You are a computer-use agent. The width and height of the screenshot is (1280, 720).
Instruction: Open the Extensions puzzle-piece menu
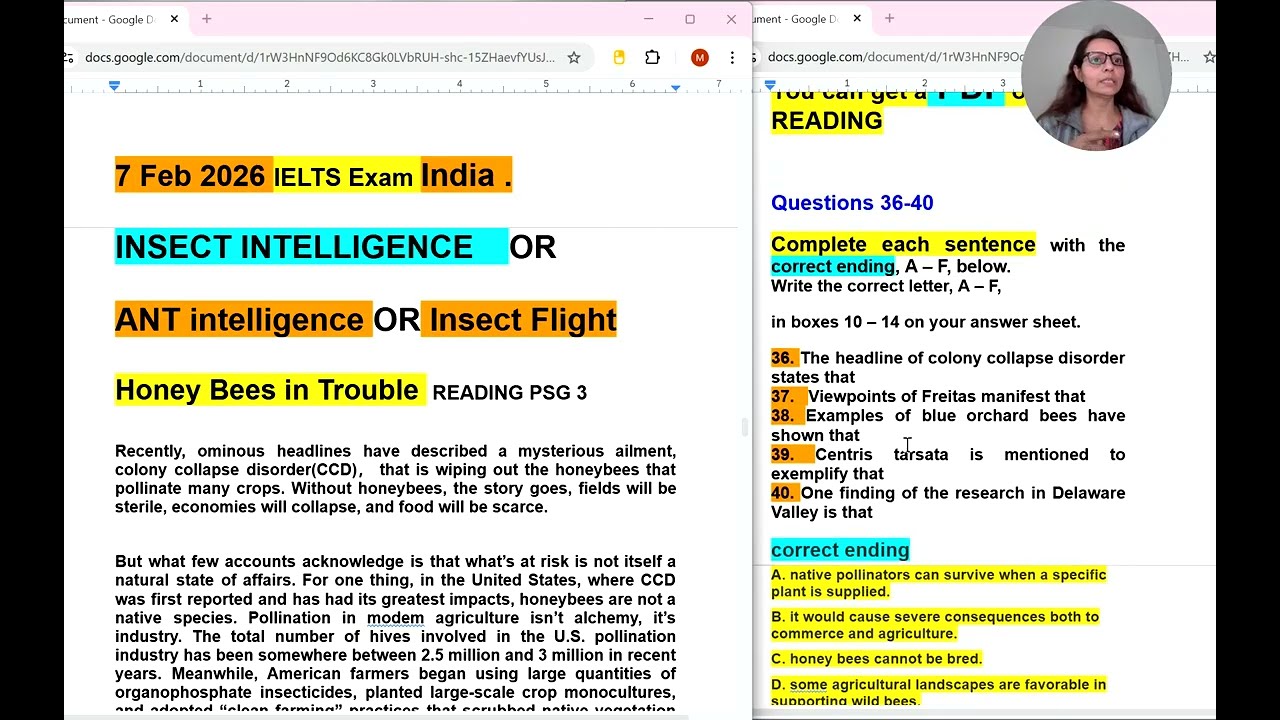[652, 58]
